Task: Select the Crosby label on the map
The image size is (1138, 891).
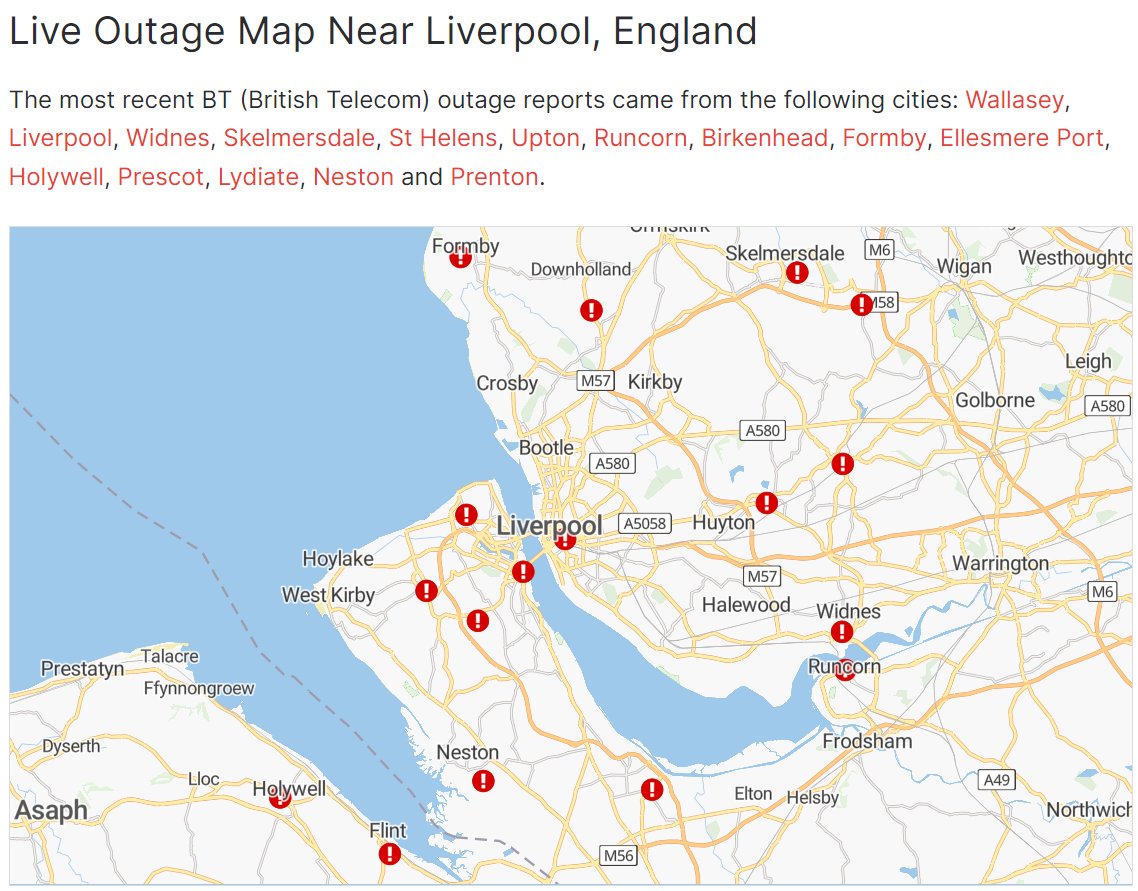Action: click(x=507, y=383)
